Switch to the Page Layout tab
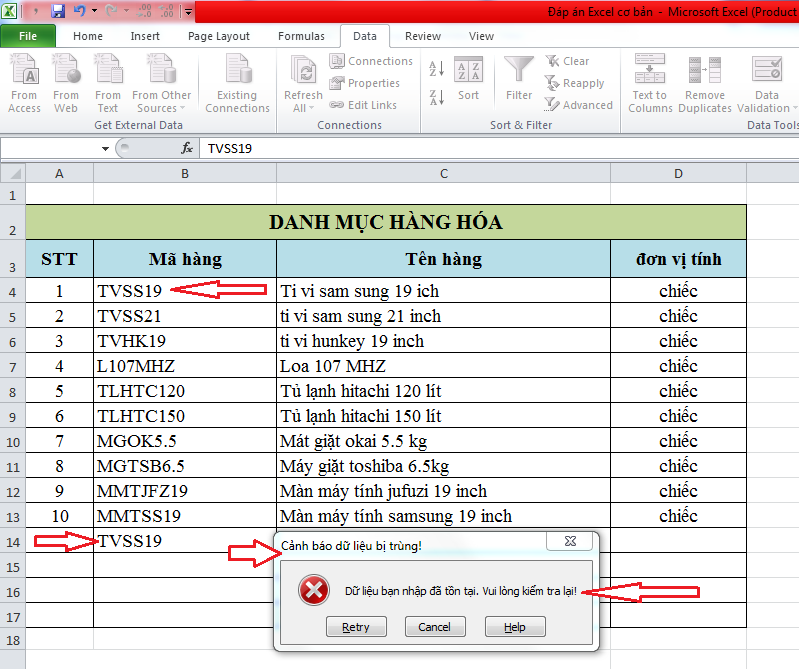Image resolution: width=799 pixels, height=669 pixels. click(219, 36)
